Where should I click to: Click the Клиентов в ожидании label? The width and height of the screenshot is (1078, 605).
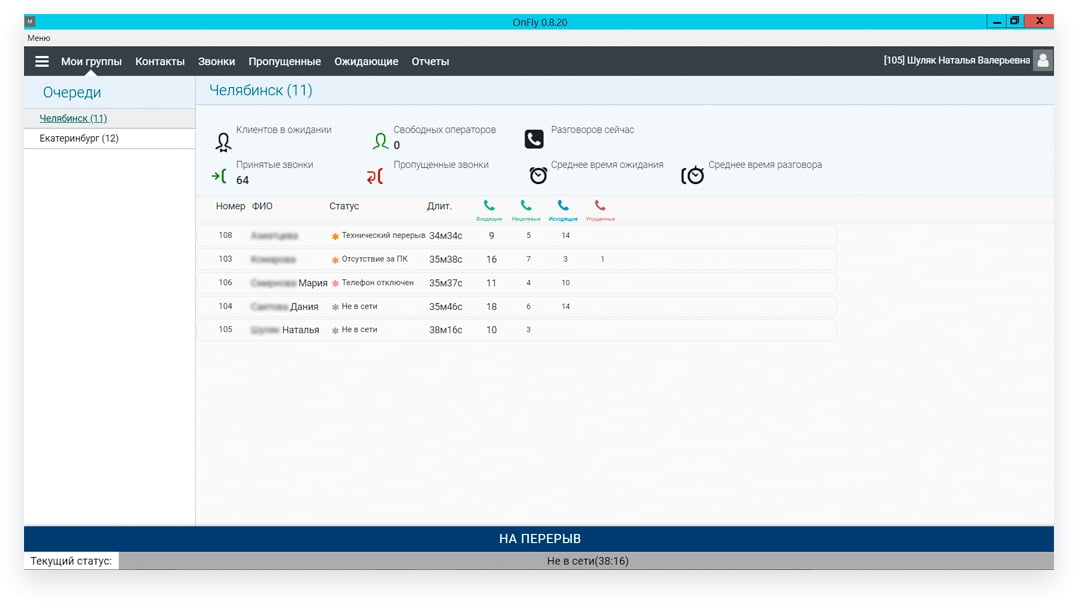coord(283,129)
